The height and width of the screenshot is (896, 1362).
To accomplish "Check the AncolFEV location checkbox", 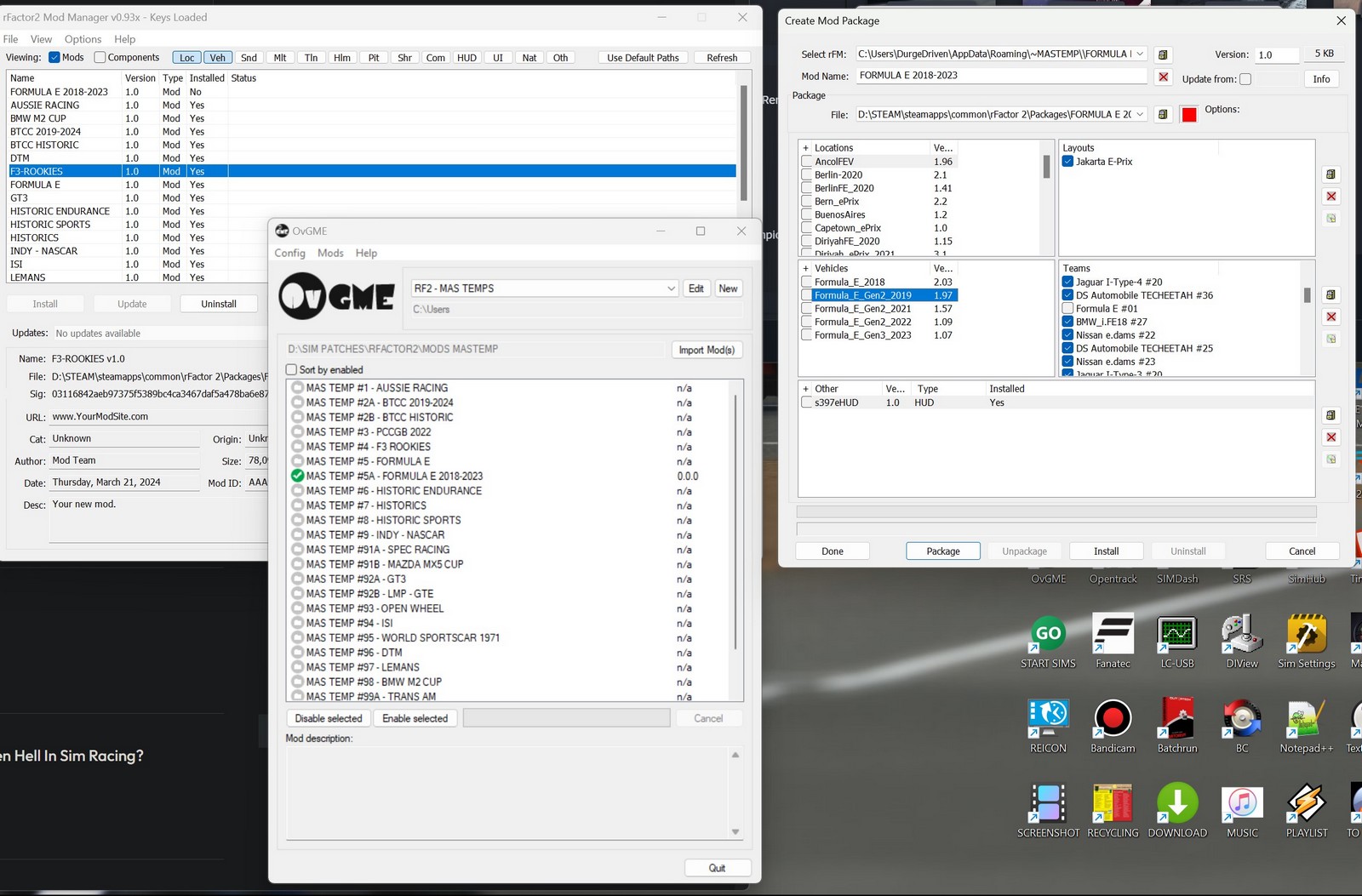I will coord(806,162).
